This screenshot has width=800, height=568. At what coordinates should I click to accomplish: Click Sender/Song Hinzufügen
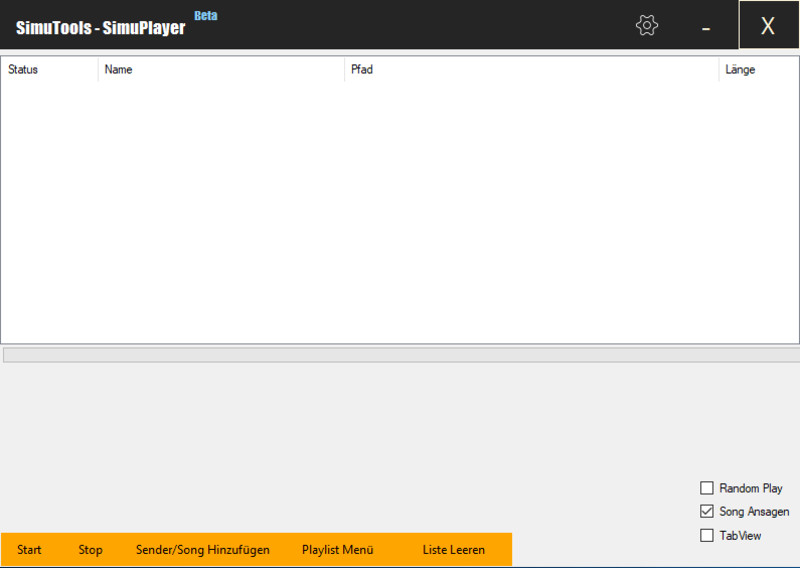pyautogui.click(x=203, y=550)
